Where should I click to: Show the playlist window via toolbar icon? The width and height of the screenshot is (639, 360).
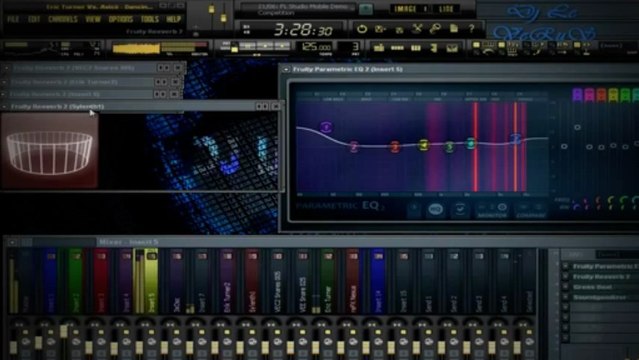379,48
